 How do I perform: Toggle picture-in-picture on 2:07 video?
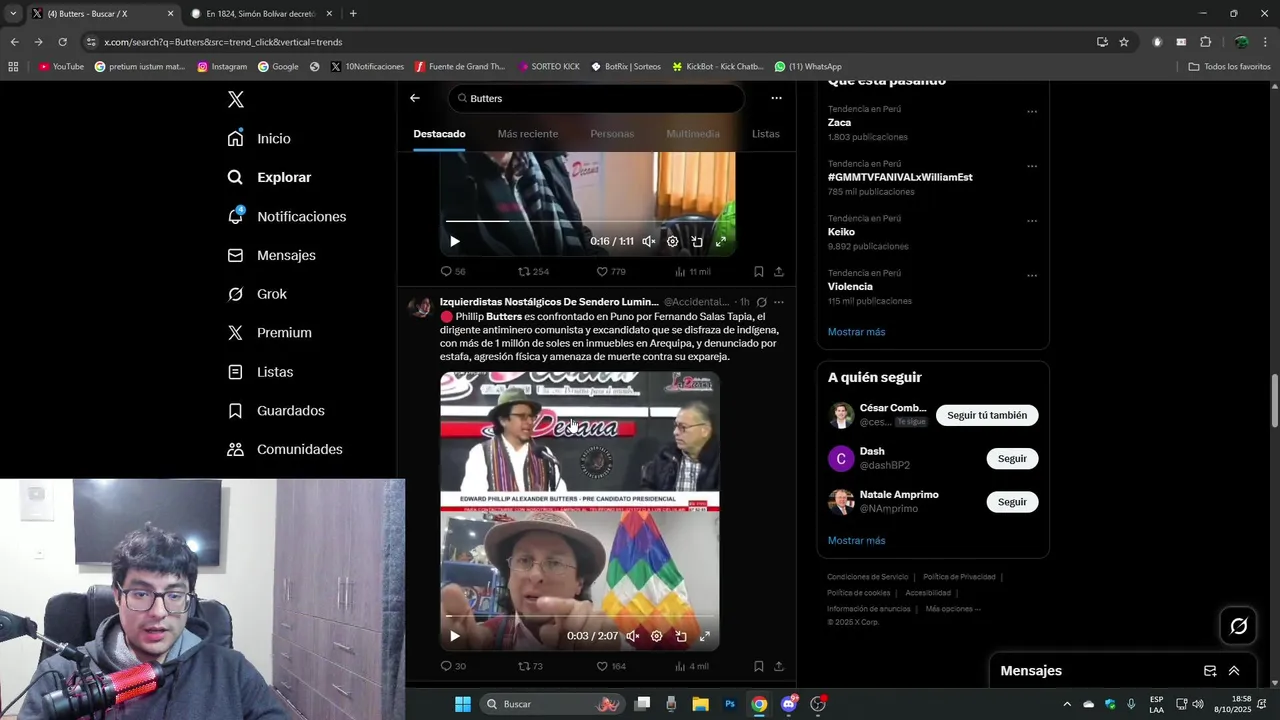point(681,636)
